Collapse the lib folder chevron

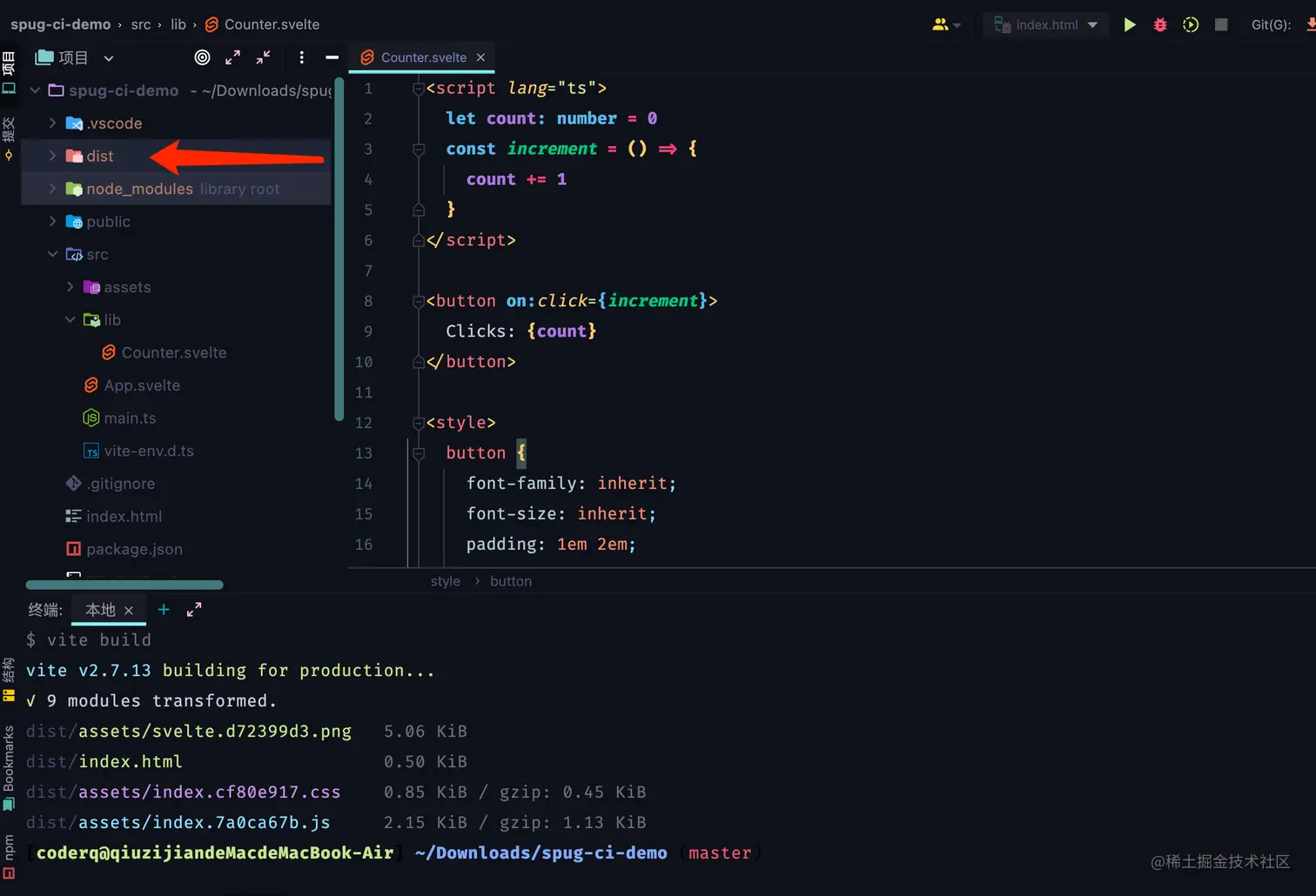[x=70, y=319]
